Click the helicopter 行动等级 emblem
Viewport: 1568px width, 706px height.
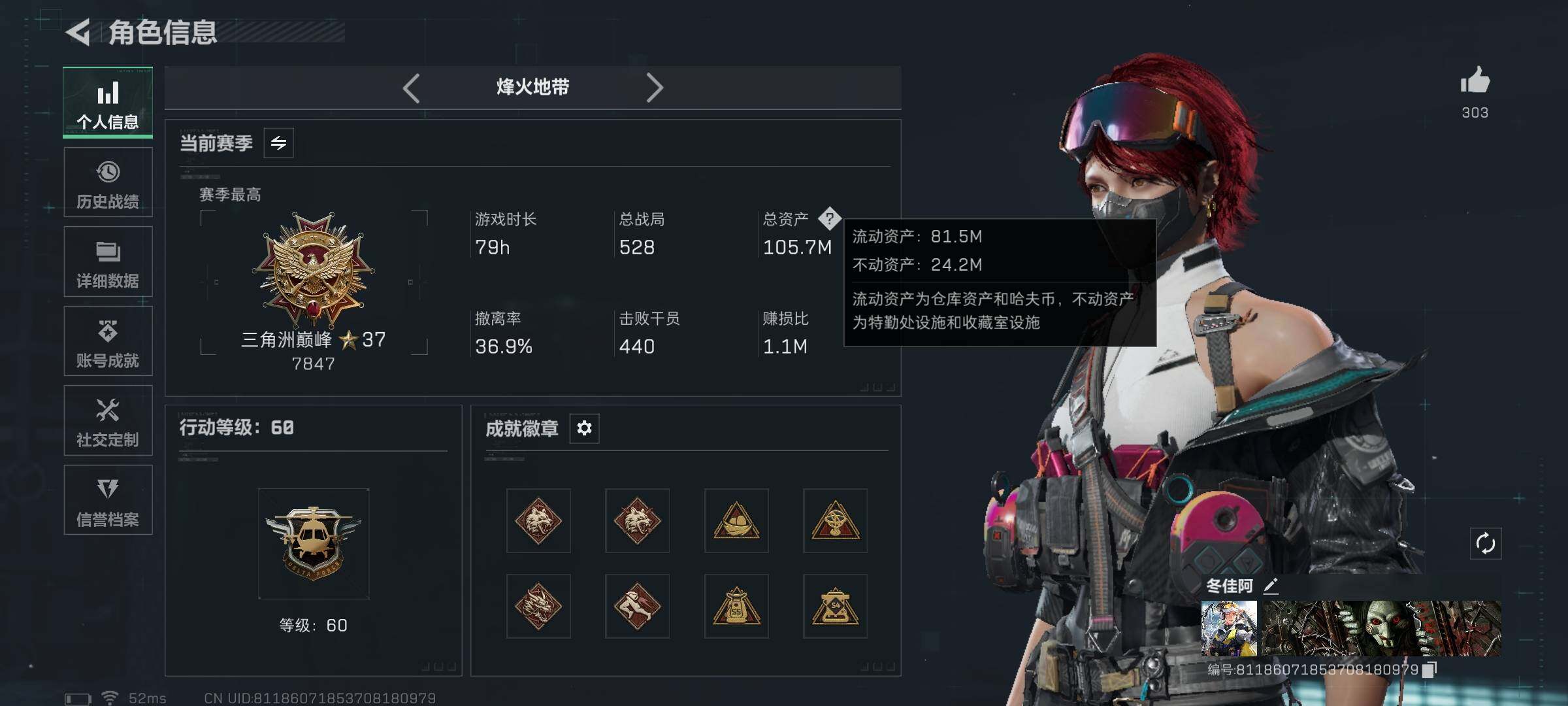click(x=314, y=544)
